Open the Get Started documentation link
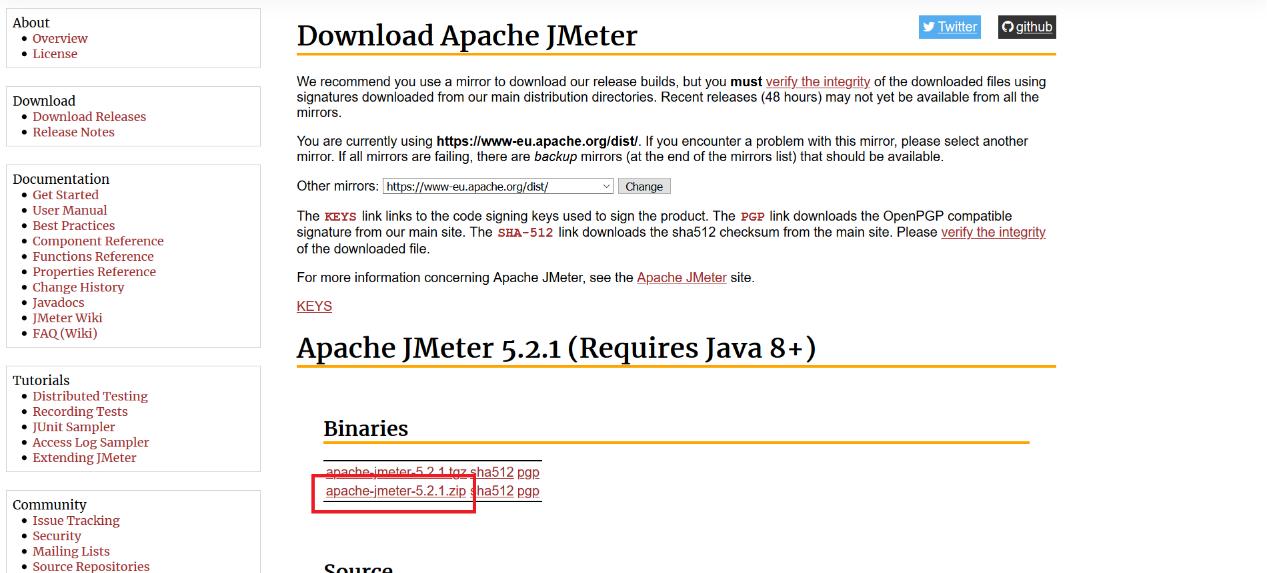 tap(65, 195)
